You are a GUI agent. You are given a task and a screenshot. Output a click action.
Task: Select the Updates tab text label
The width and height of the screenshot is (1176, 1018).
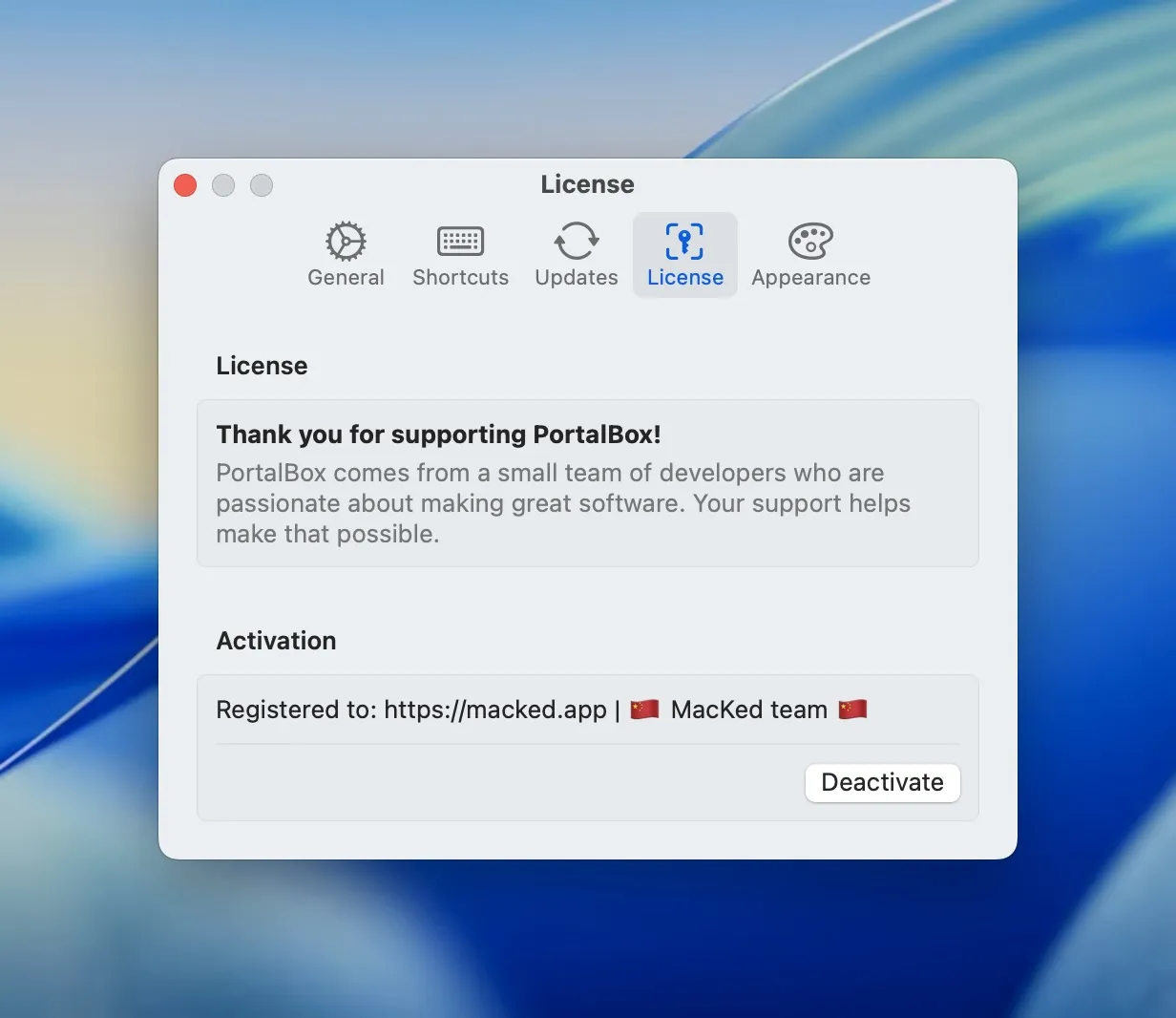(x=577, y=278)
